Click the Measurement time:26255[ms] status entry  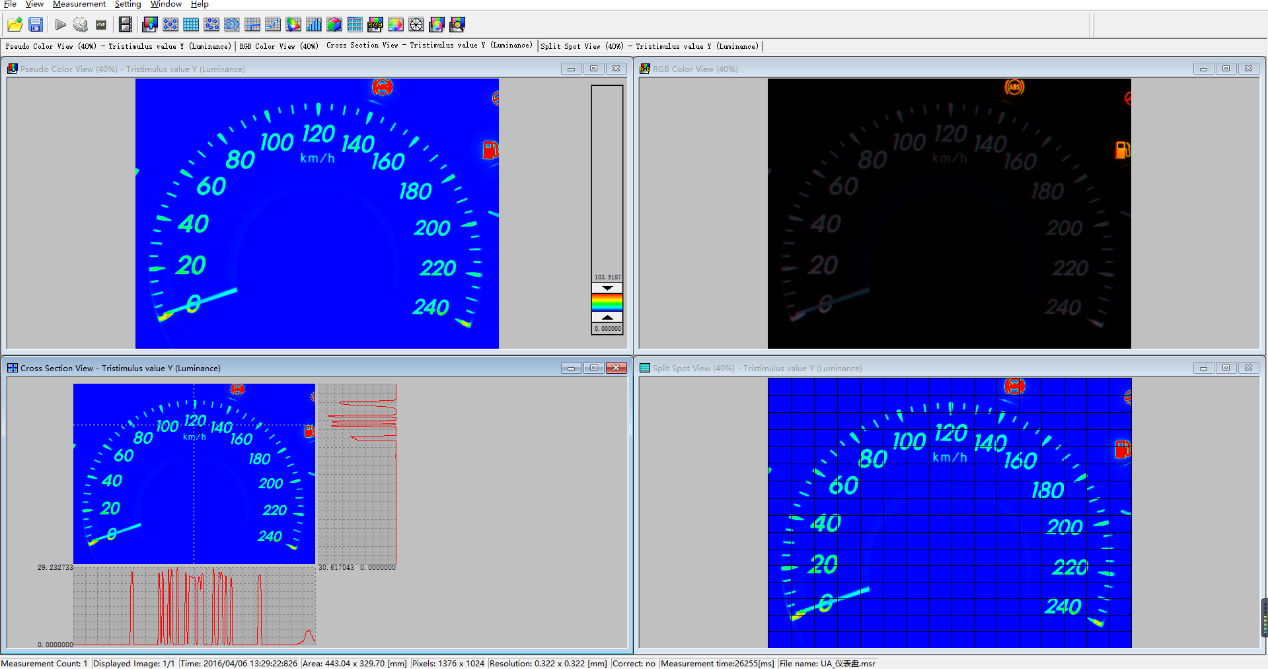(x=717, y=663)
